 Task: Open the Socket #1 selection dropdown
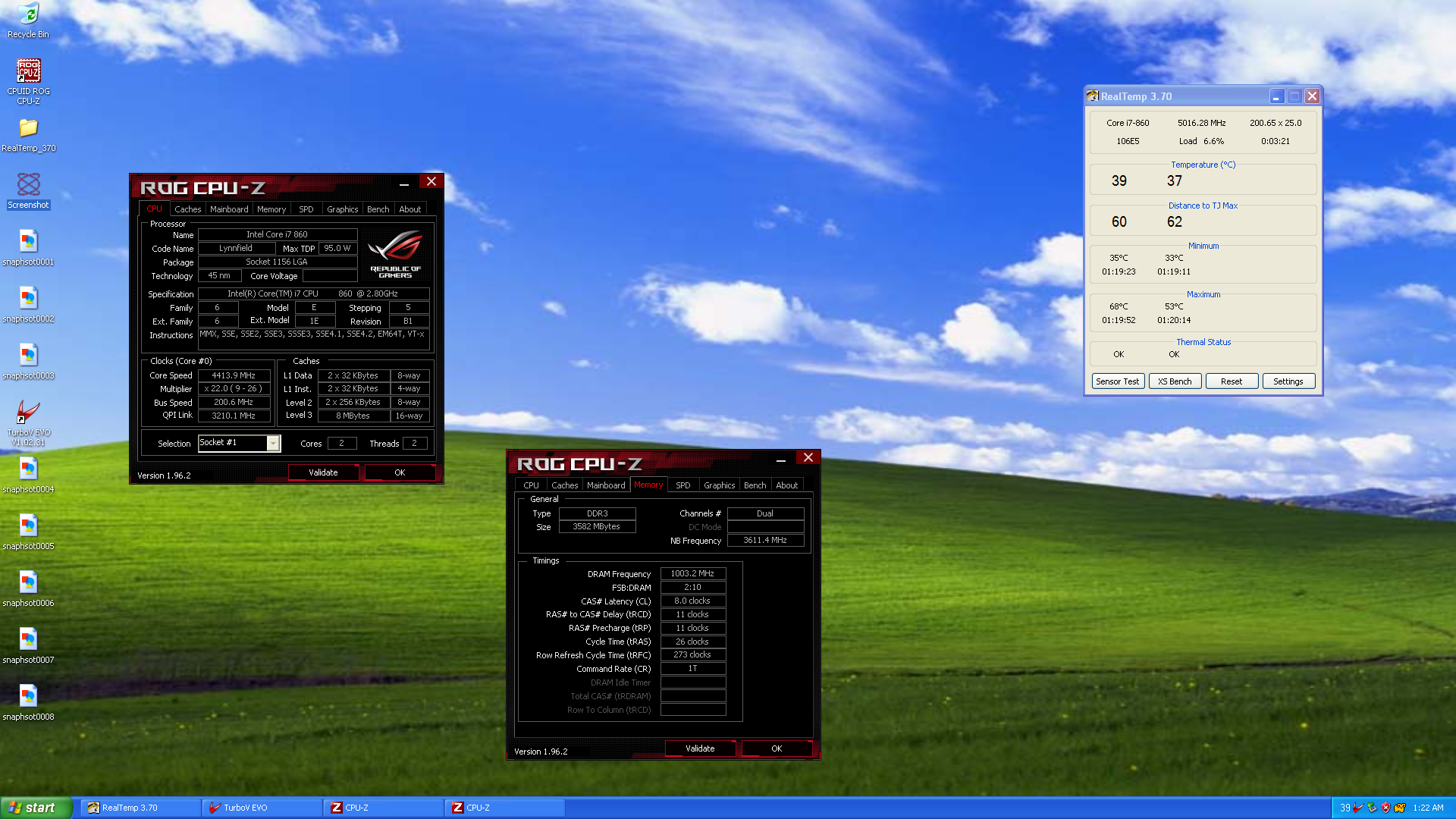click(273, 443)
